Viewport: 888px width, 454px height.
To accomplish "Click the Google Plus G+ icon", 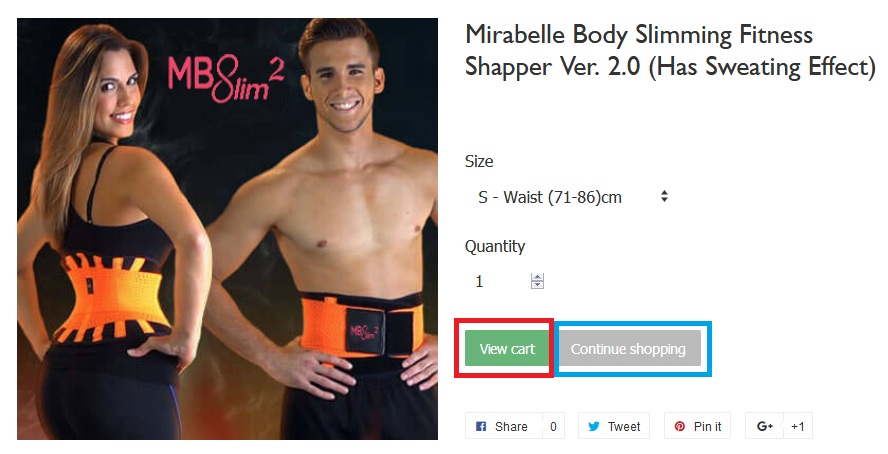I will pos(765,427).
